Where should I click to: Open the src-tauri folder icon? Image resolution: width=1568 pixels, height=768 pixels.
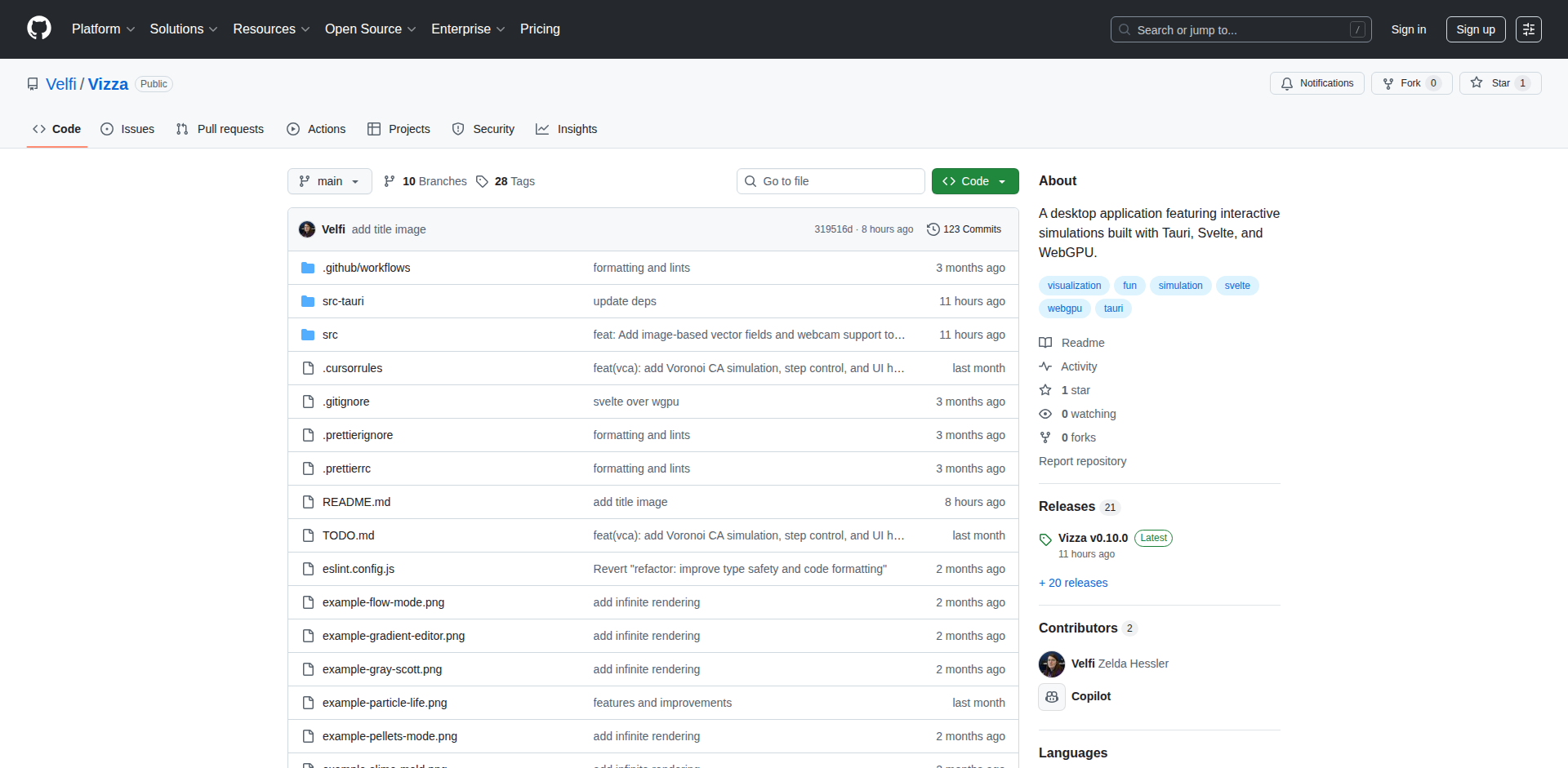click(x=308, y=301)
